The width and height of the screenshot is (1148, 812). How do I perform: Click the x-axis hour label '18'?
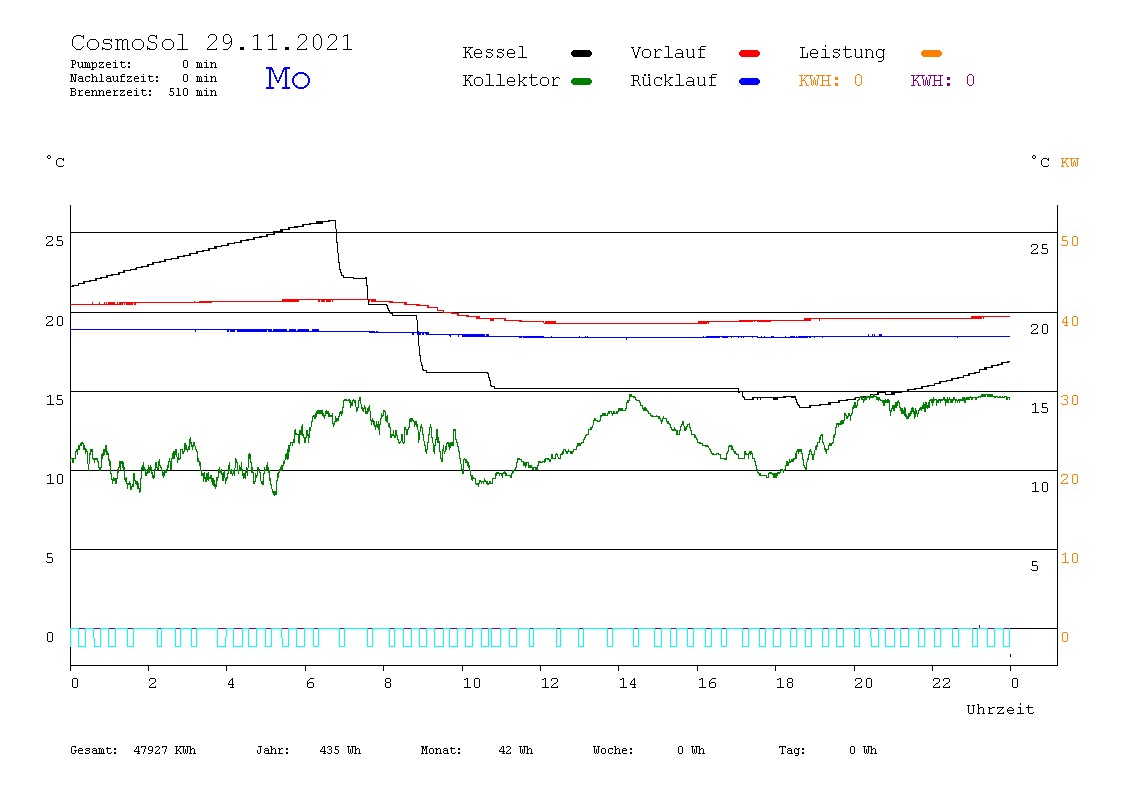click(784, 683)
